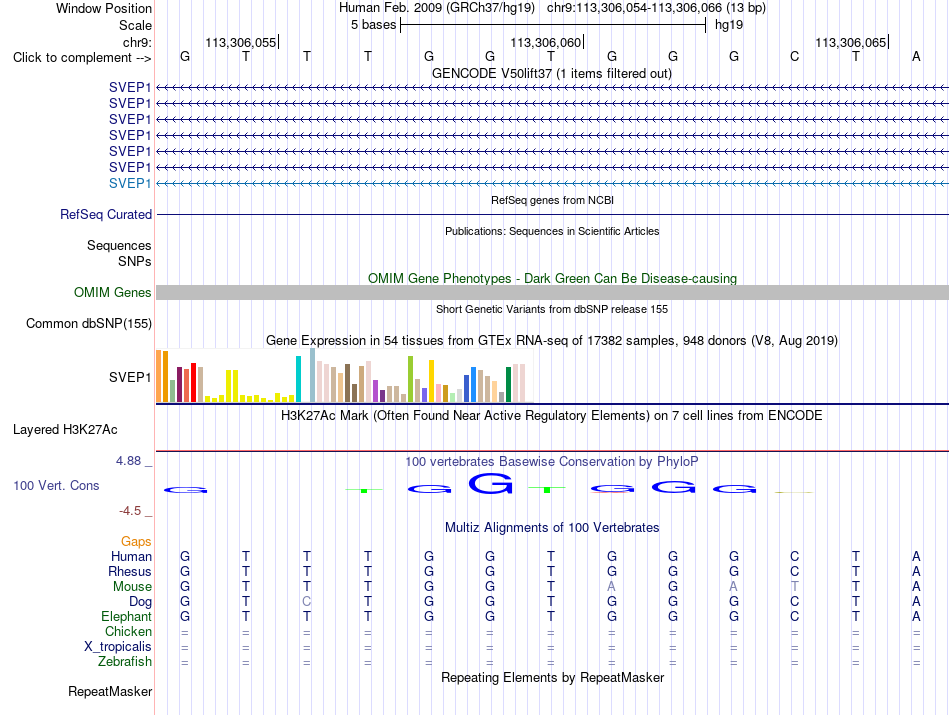Click the 113,306,055 coordinate marker

(241, 42)
